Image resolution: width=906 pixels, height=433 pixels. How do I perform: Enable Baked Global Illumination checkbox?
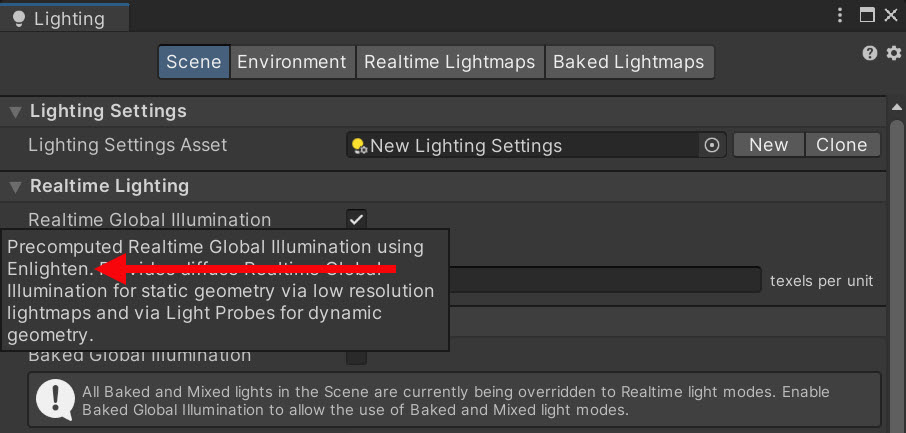pyautogui.click(x=357, y=358)
